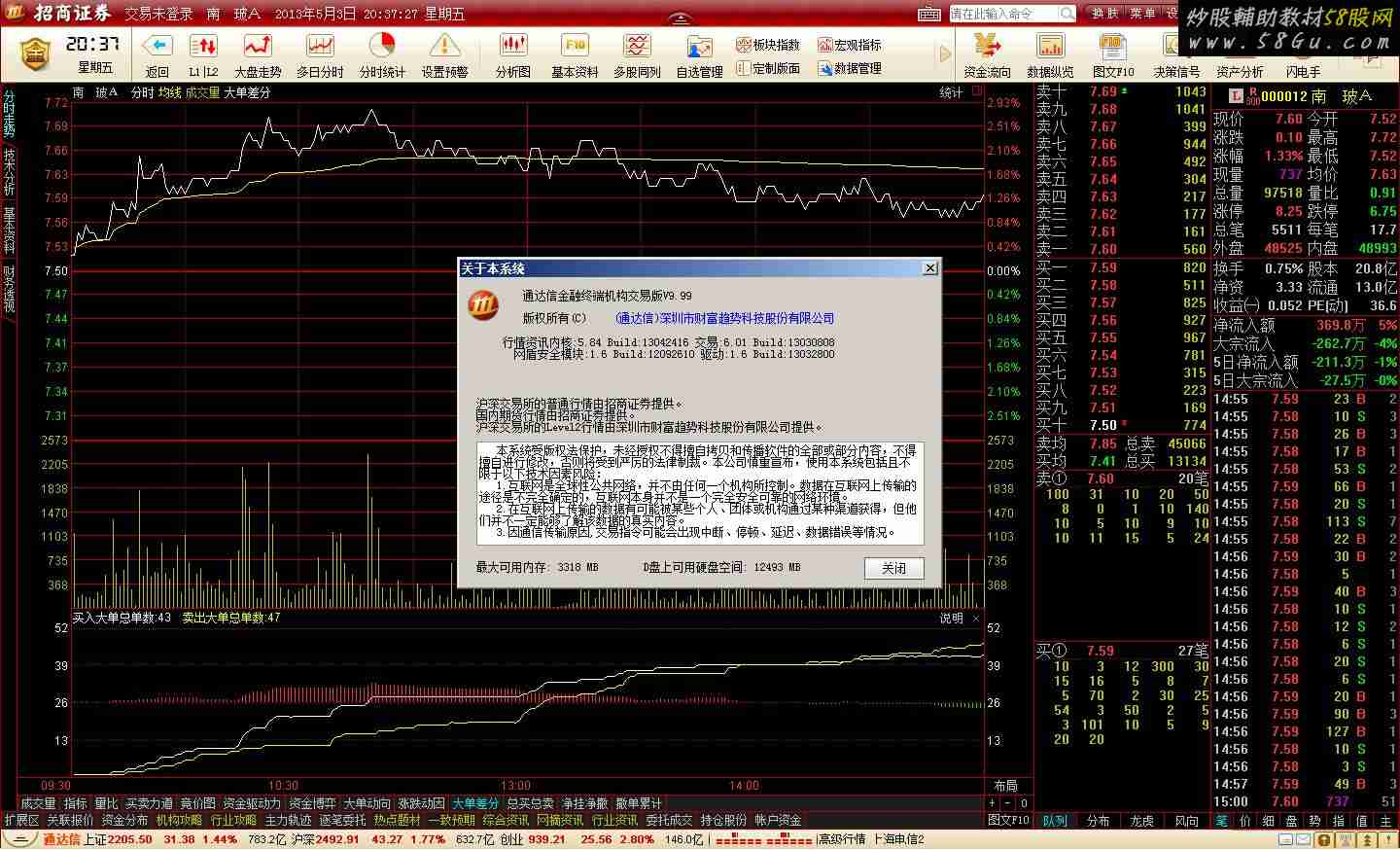Click the keyboard icon beside command box
1400x850 pixels.
pyautogui.click(x=930, y=14)
